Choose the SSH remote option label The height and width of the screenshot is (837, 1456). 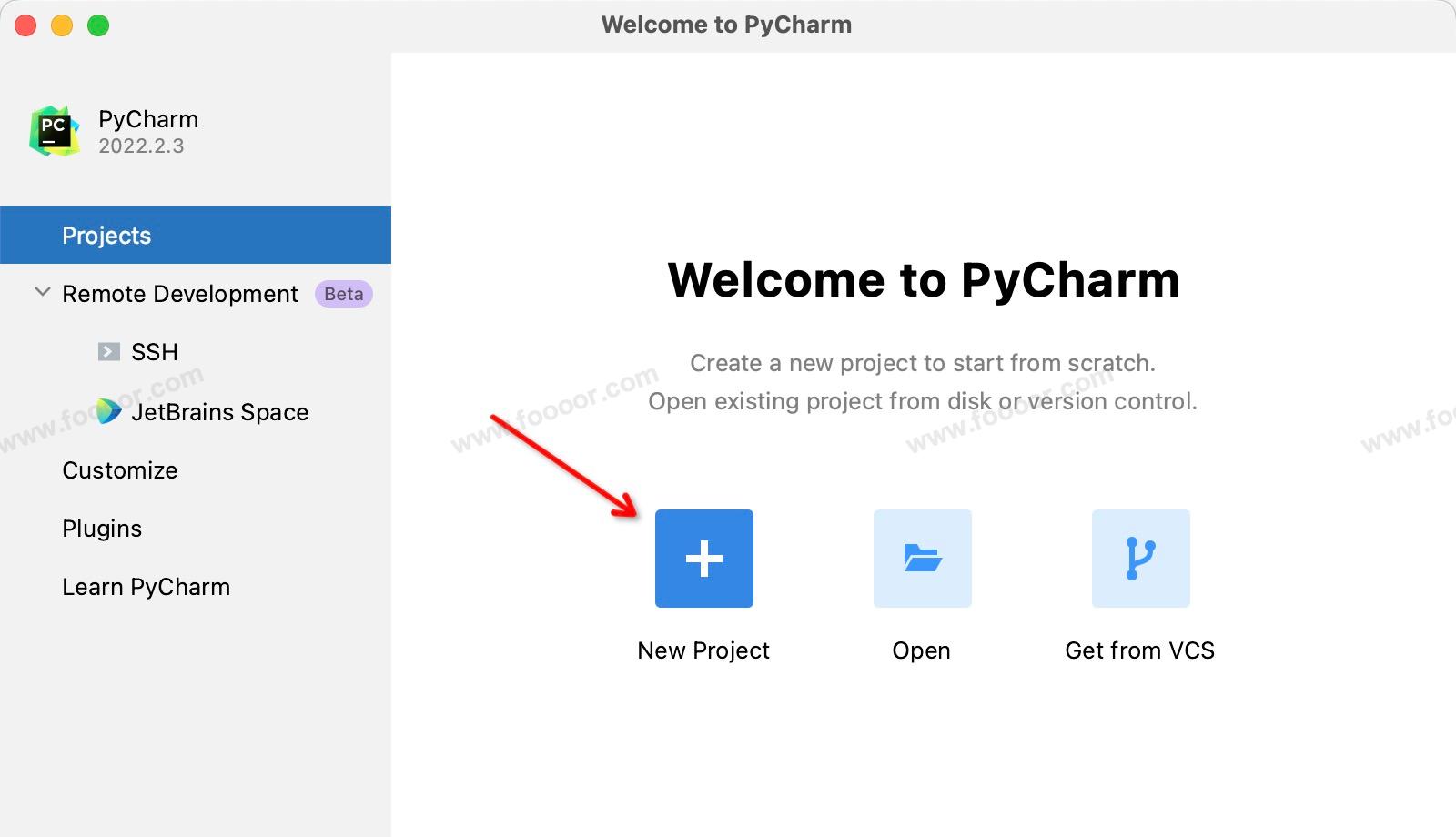[x=155, y=352]
